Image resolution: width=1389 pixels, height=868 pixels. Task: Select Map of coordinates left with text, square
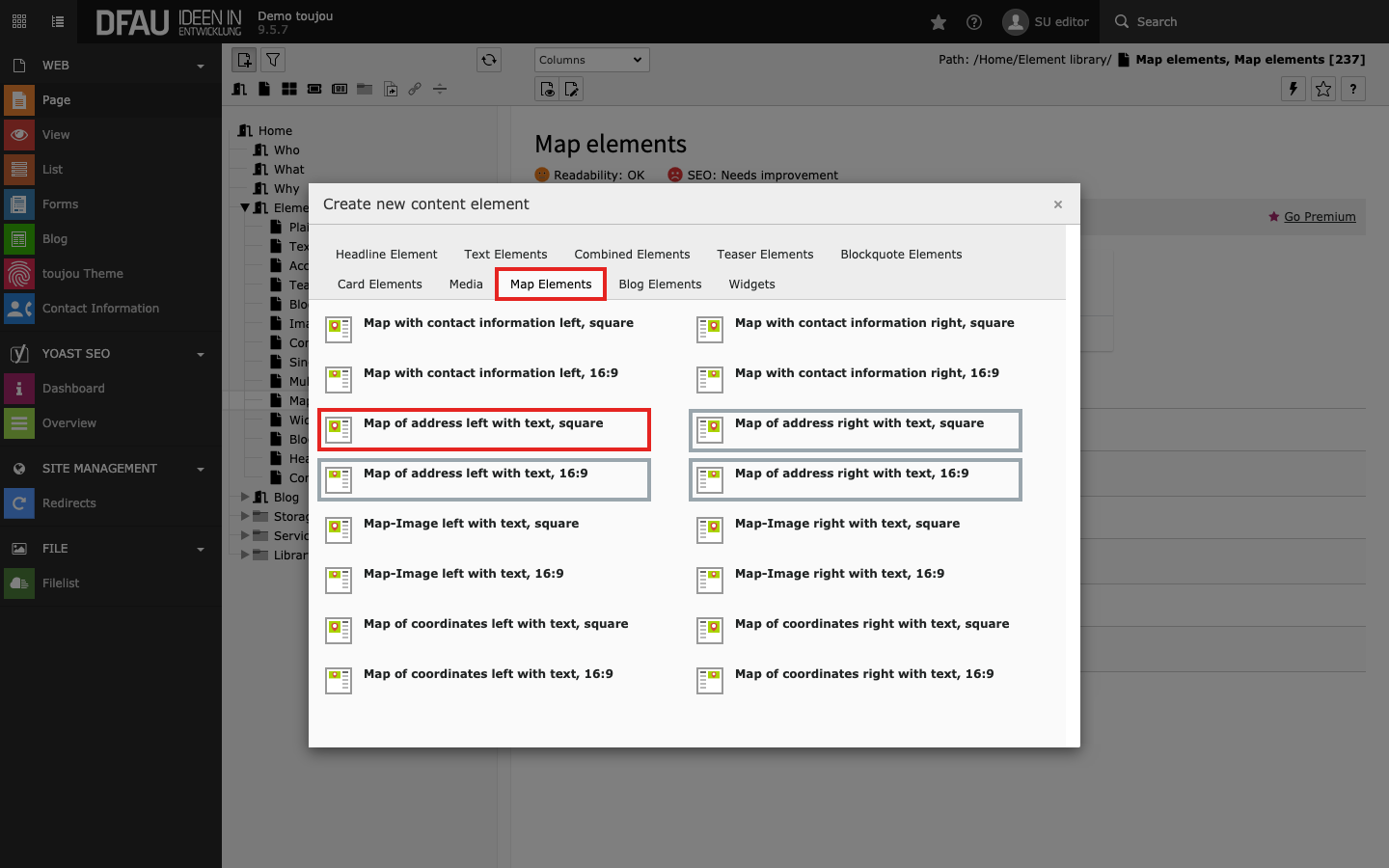pos(496,624)
